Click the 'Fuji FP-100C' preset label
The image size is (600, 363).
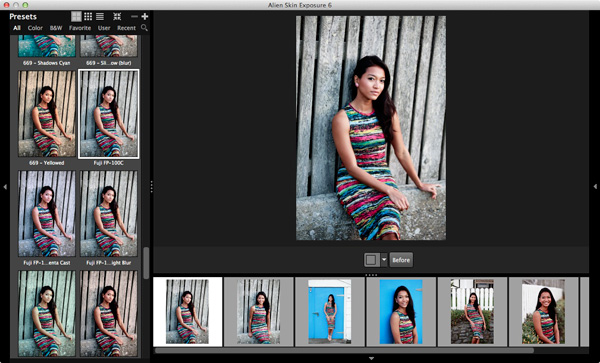pyautogui.click(x=109, y=163)
